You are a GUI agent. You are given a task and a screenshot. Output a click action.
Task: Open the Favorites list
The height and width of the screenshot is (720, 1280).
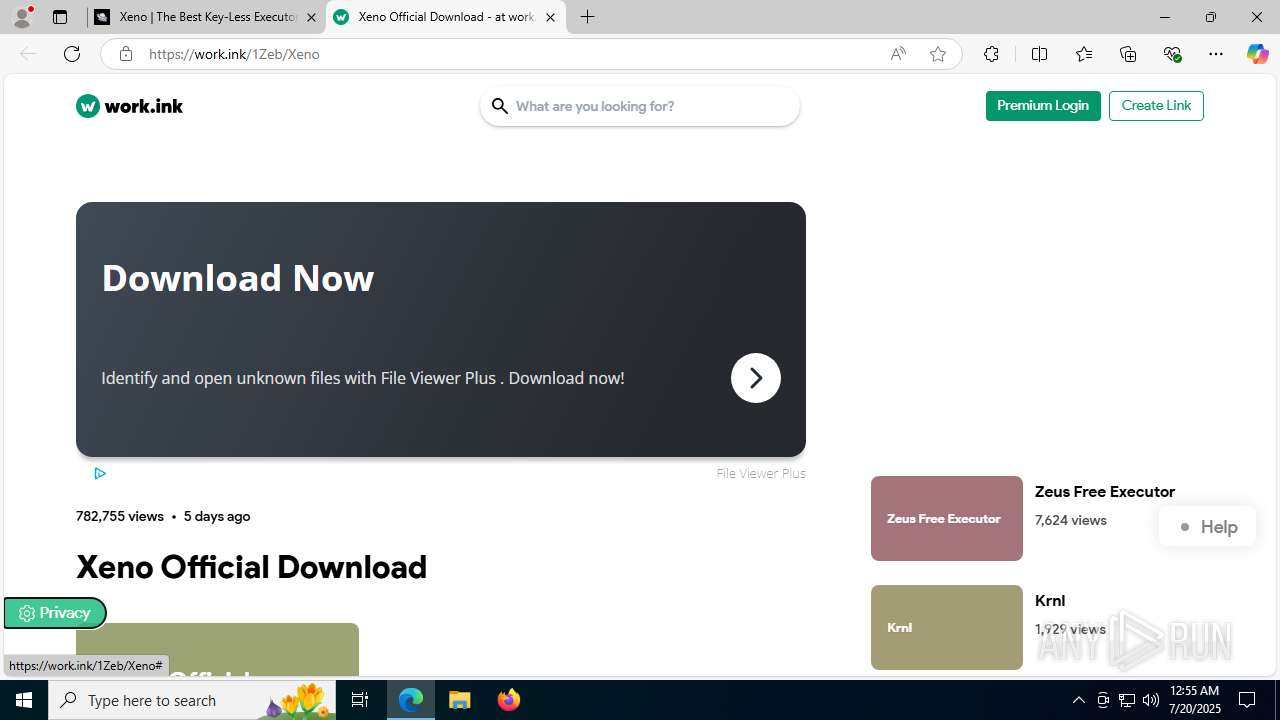[x=1084, y=54]
